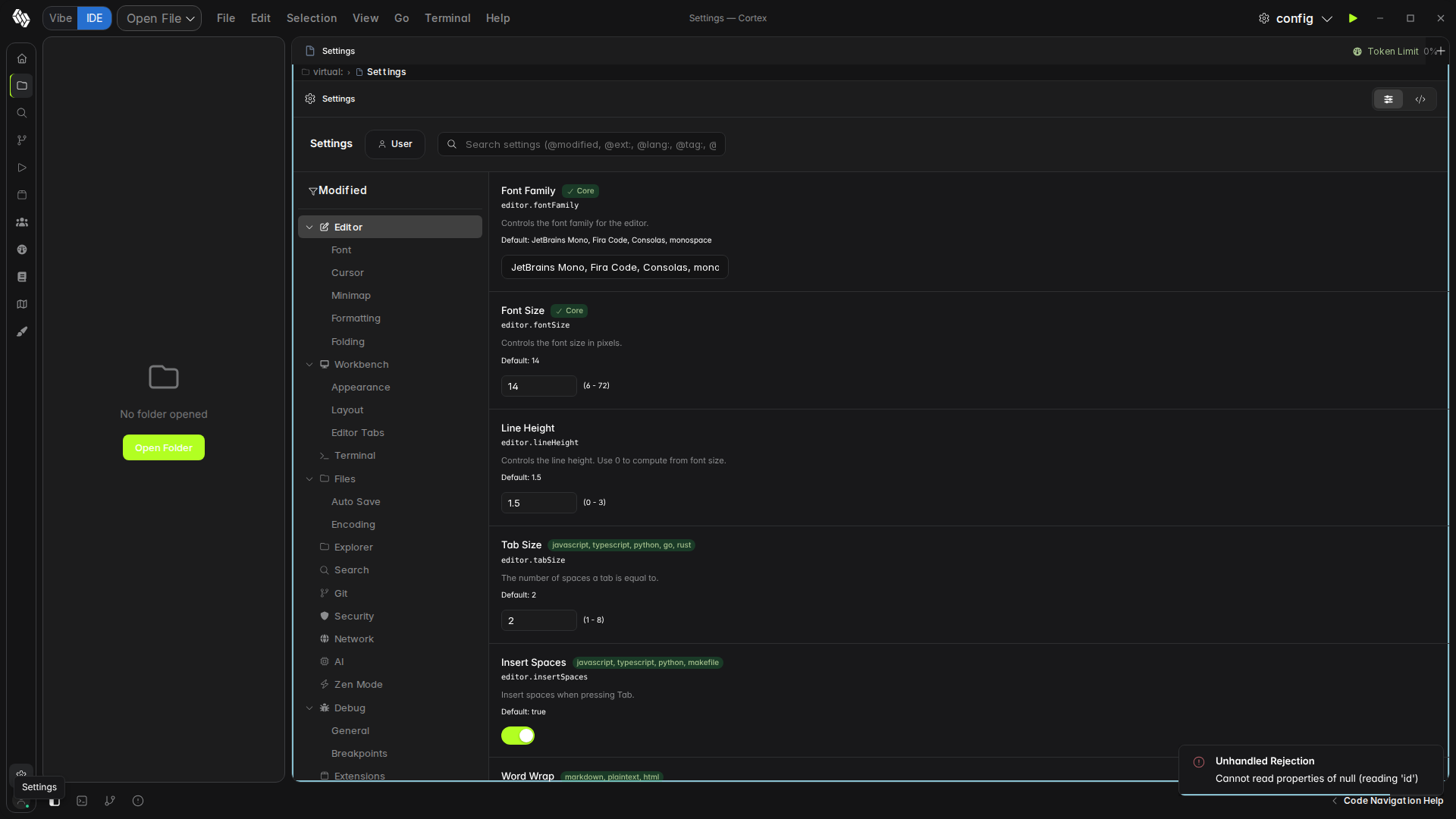The width and height of the screenshot is (1456, 819).
Task: Switch to JSON code view of settings
Action: pos(1420,99)
